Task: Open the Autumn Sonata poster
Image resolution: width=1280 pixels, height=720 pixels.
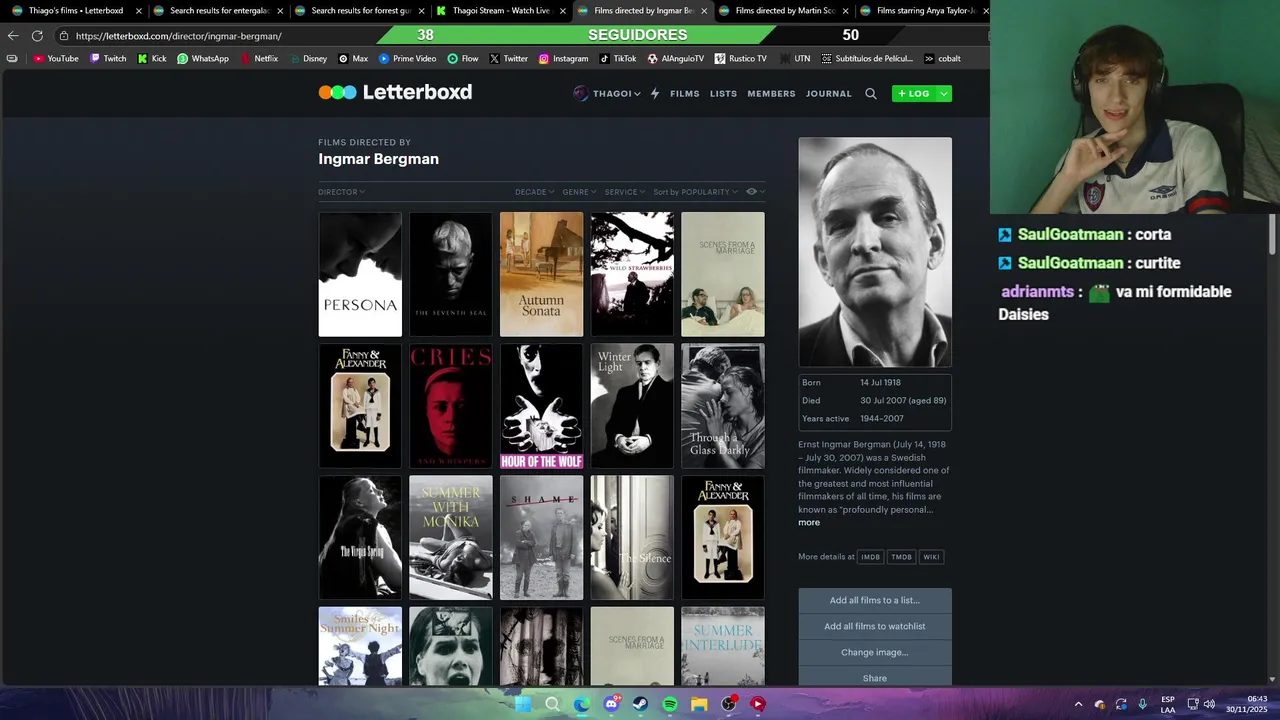Action: [x=541, y=274]
